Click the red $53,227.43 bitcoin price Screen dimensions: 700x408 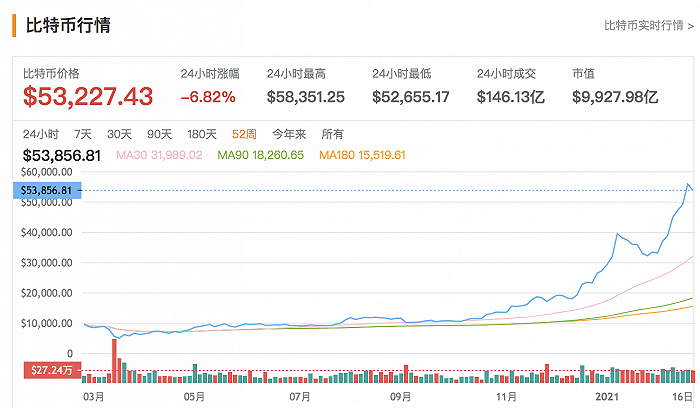[x=88, y=96]
